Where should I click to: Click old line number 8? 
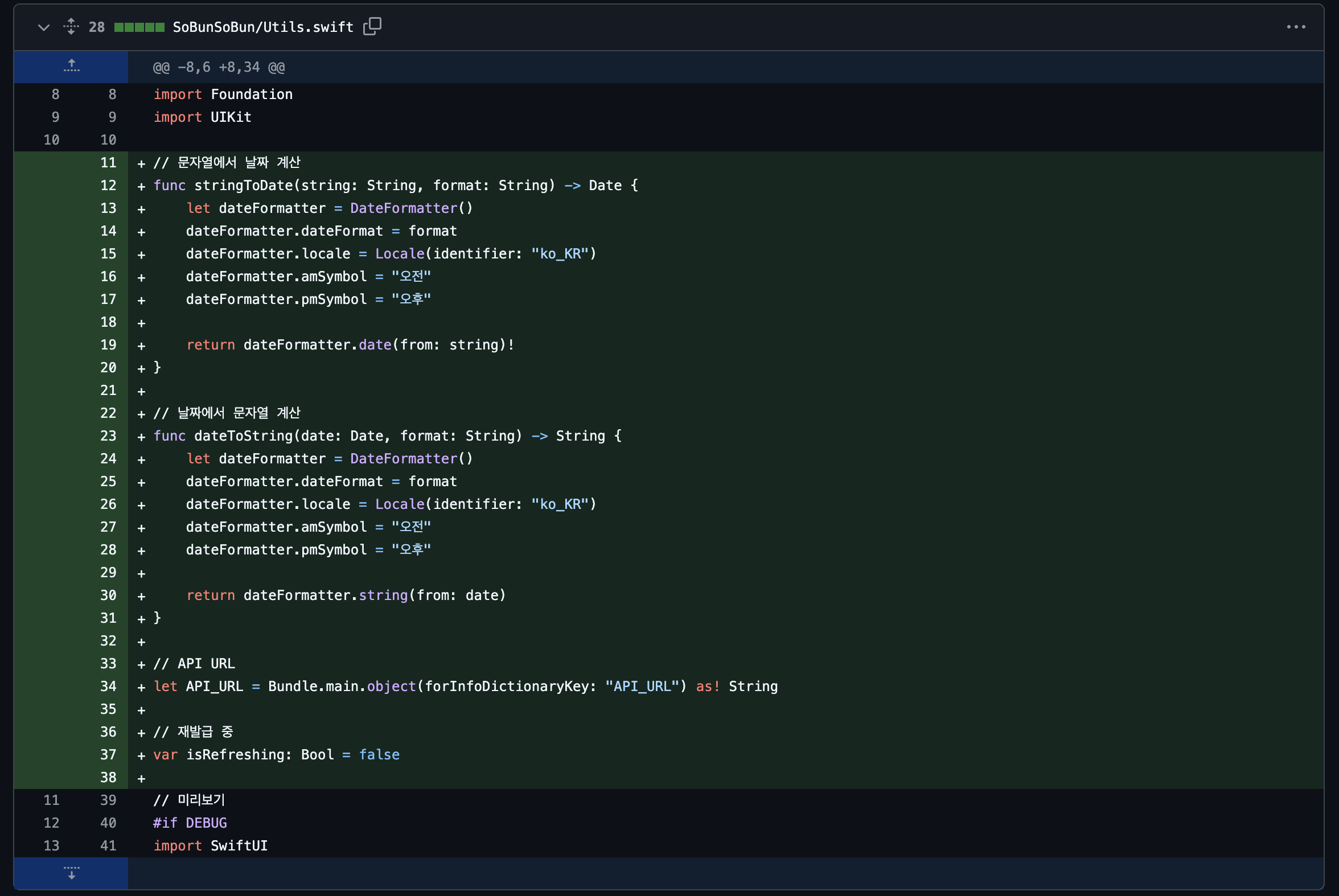pyautogui.click(x=55, y=94)
